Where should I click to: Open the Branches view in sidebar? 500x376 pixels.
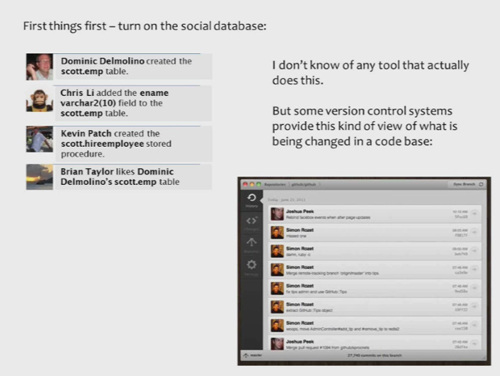point(252,245)
